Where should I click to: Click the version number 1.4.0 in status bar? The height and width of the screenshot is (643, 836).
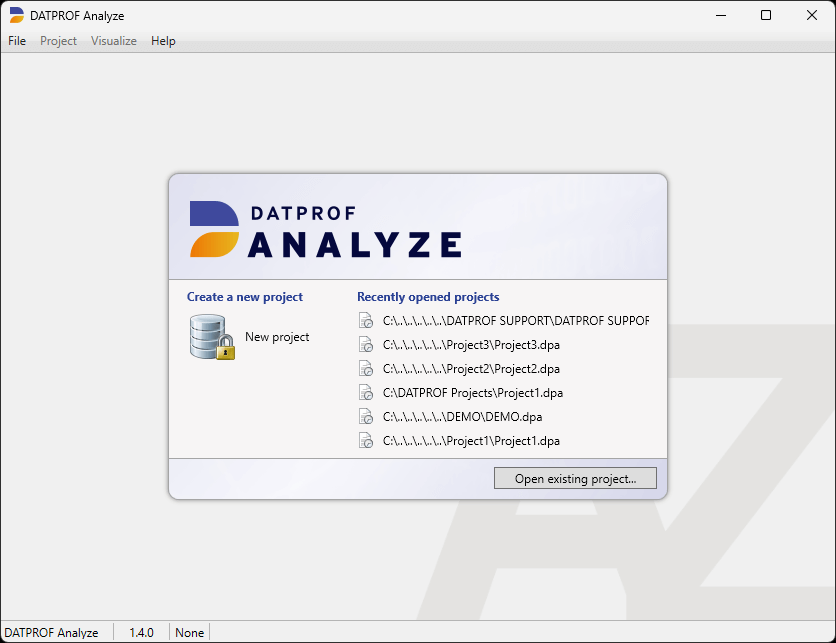[141, 632]
